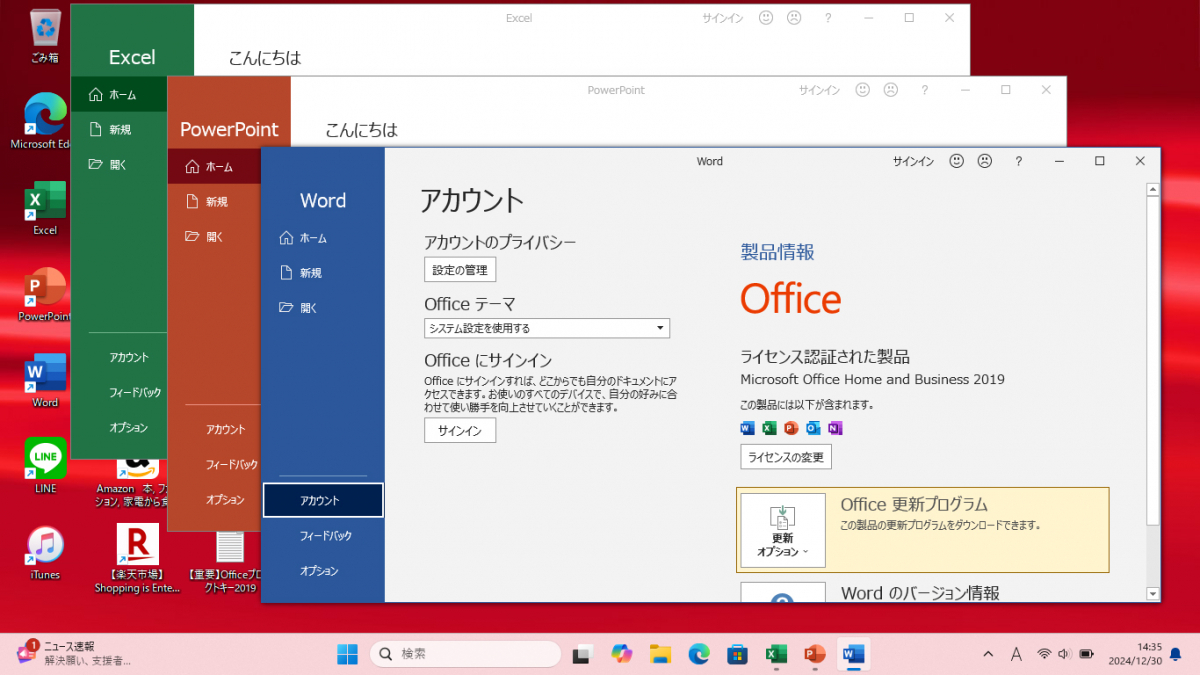Select Open in the Excel sidebar
Screen dimensions: 1200x675
coord(118,165)
